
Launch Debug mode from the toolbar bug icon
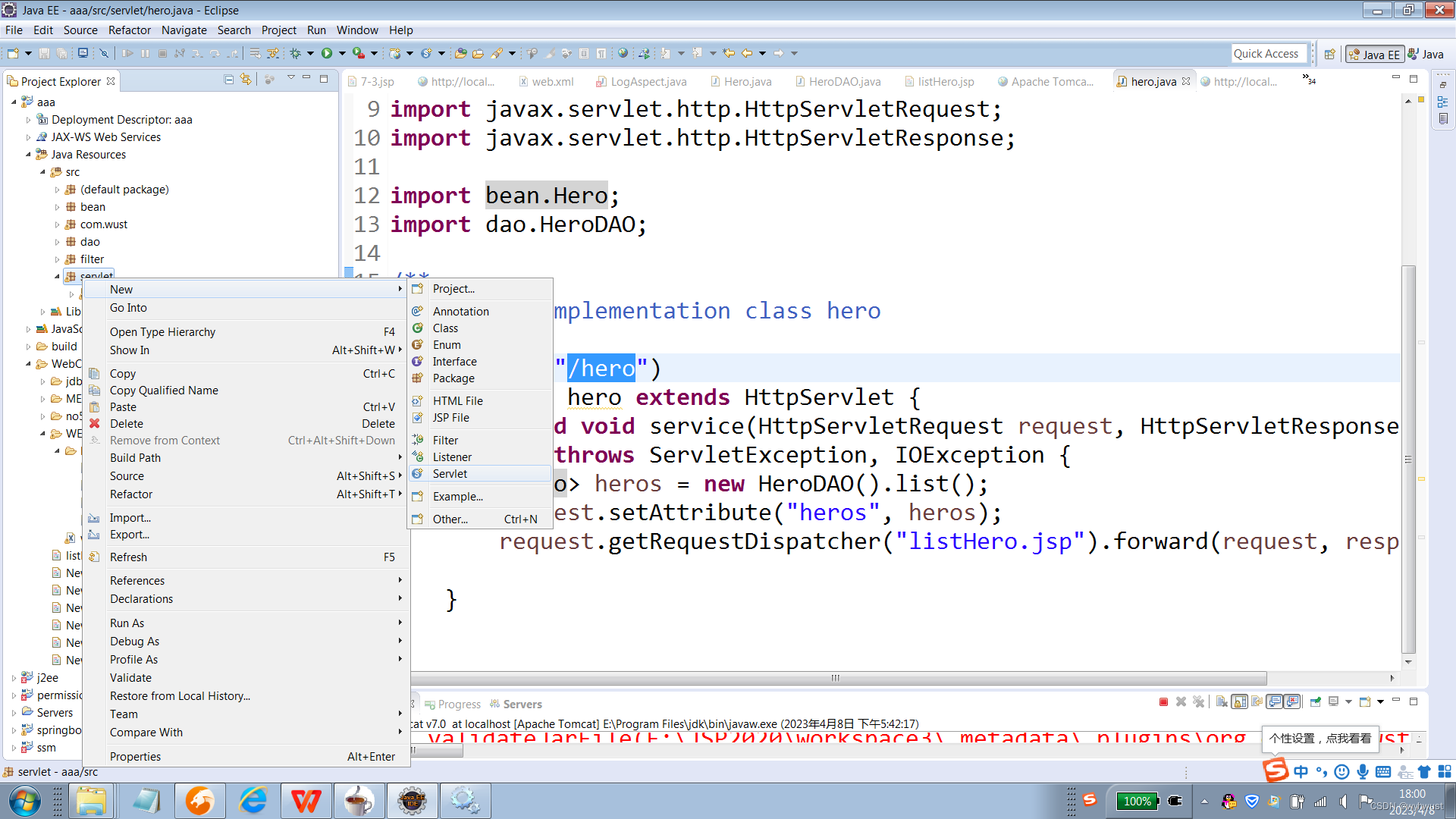point(296,53)
